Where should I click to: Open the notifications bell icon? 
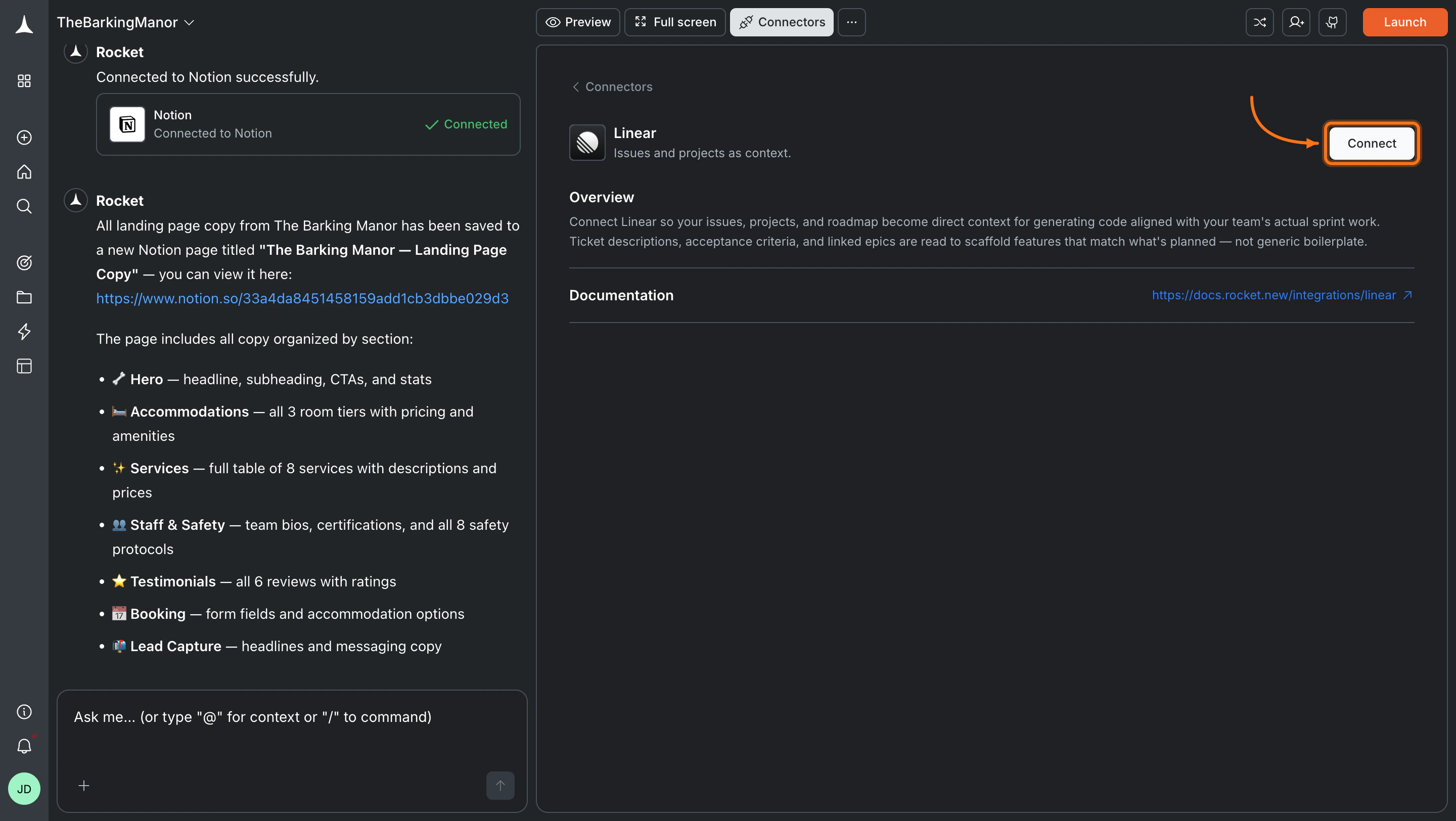24,746
